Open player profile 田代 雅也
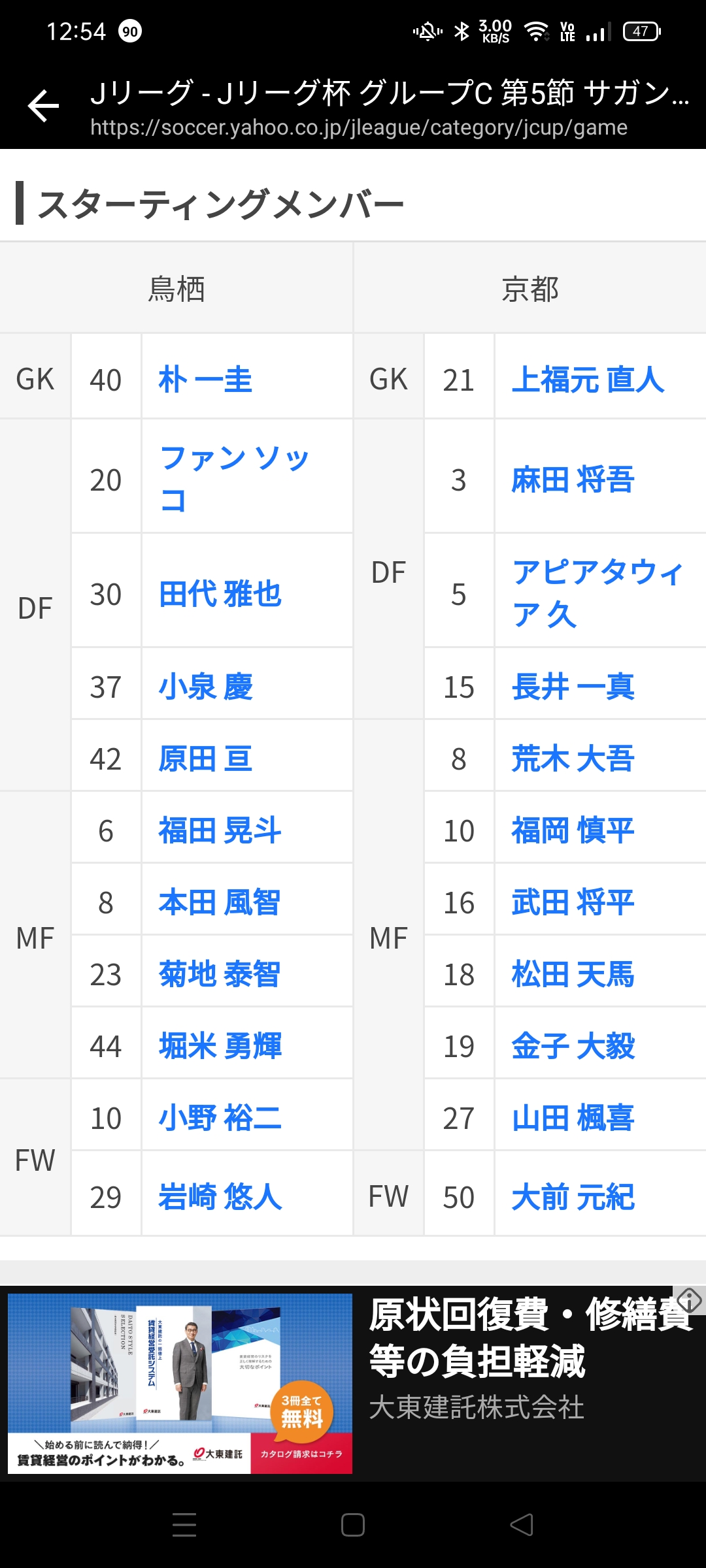This screenshot has width=706, height=1568. pos(220,594)
